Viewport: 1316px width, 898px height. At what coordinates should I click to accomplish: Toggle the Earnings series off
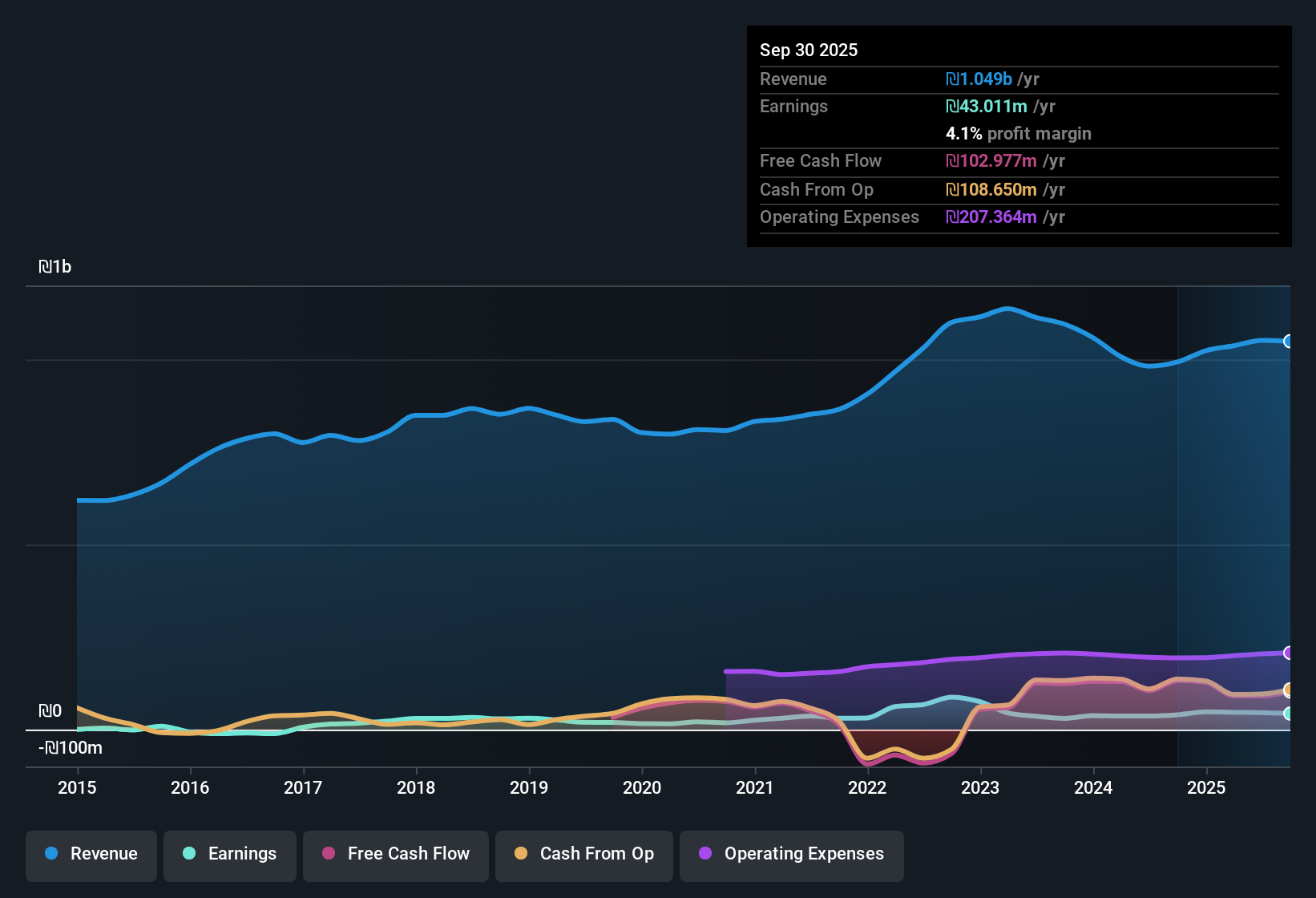point(230,854)
